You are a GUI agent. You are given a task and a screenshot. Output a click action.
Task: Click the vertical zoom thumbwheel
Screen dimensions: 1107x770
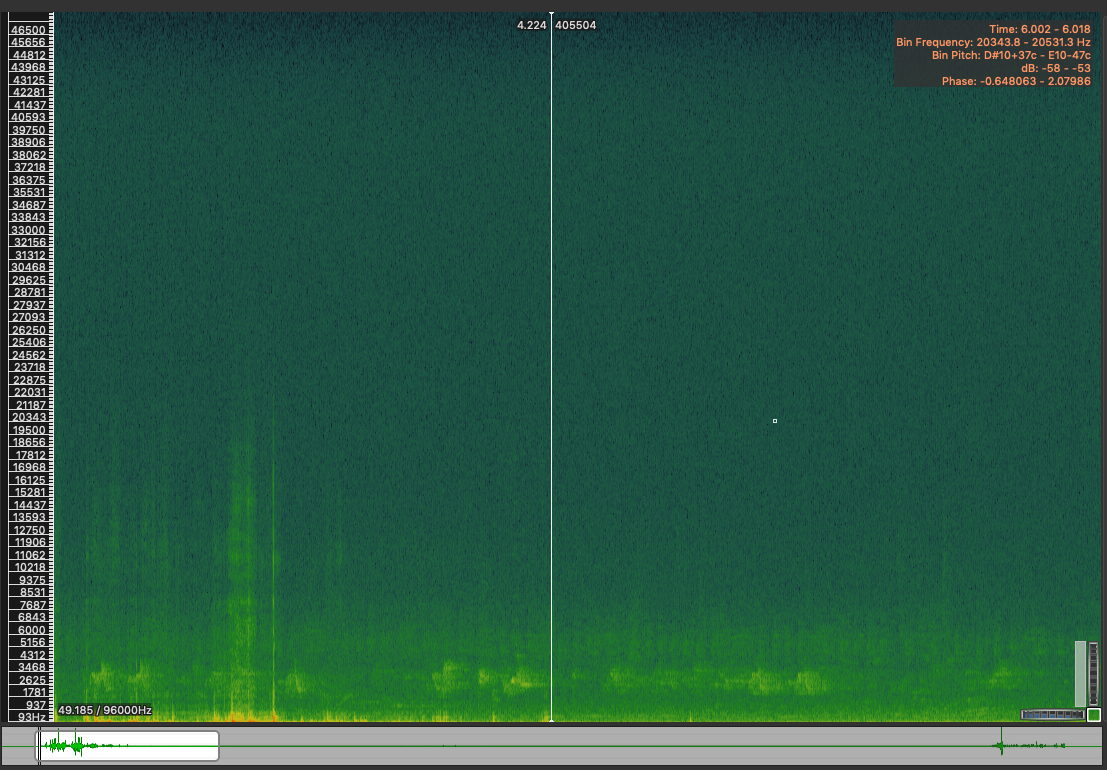pos(1094,674)
